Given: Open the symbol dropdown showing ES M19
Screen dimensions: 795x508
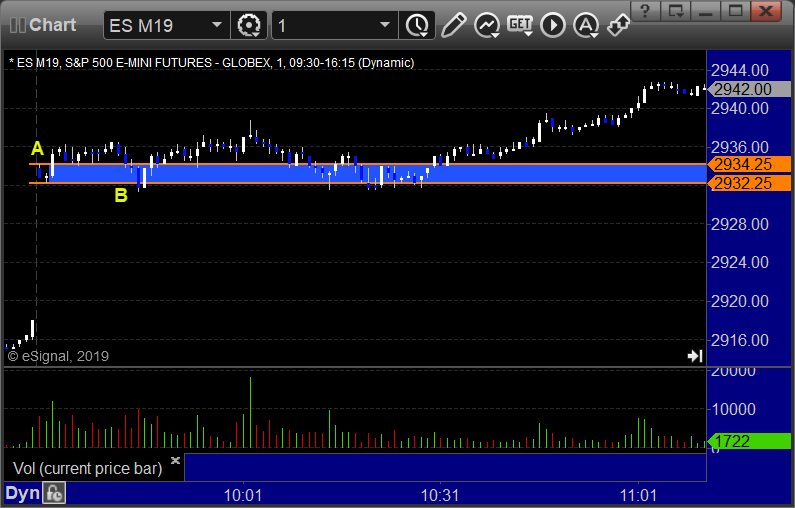Looking at the screenshot, I should click(x=166, y=25).
